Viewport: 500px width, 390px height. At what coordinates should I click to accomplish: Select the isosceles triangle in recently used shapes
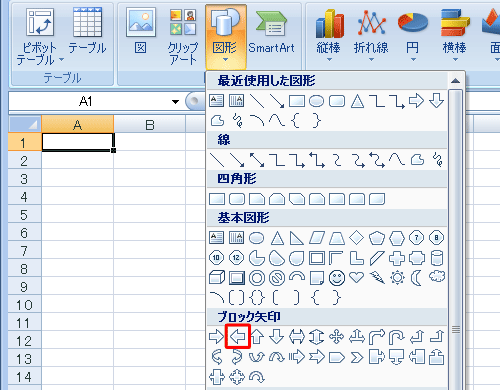pyautogui.click(x=357, y=101)
